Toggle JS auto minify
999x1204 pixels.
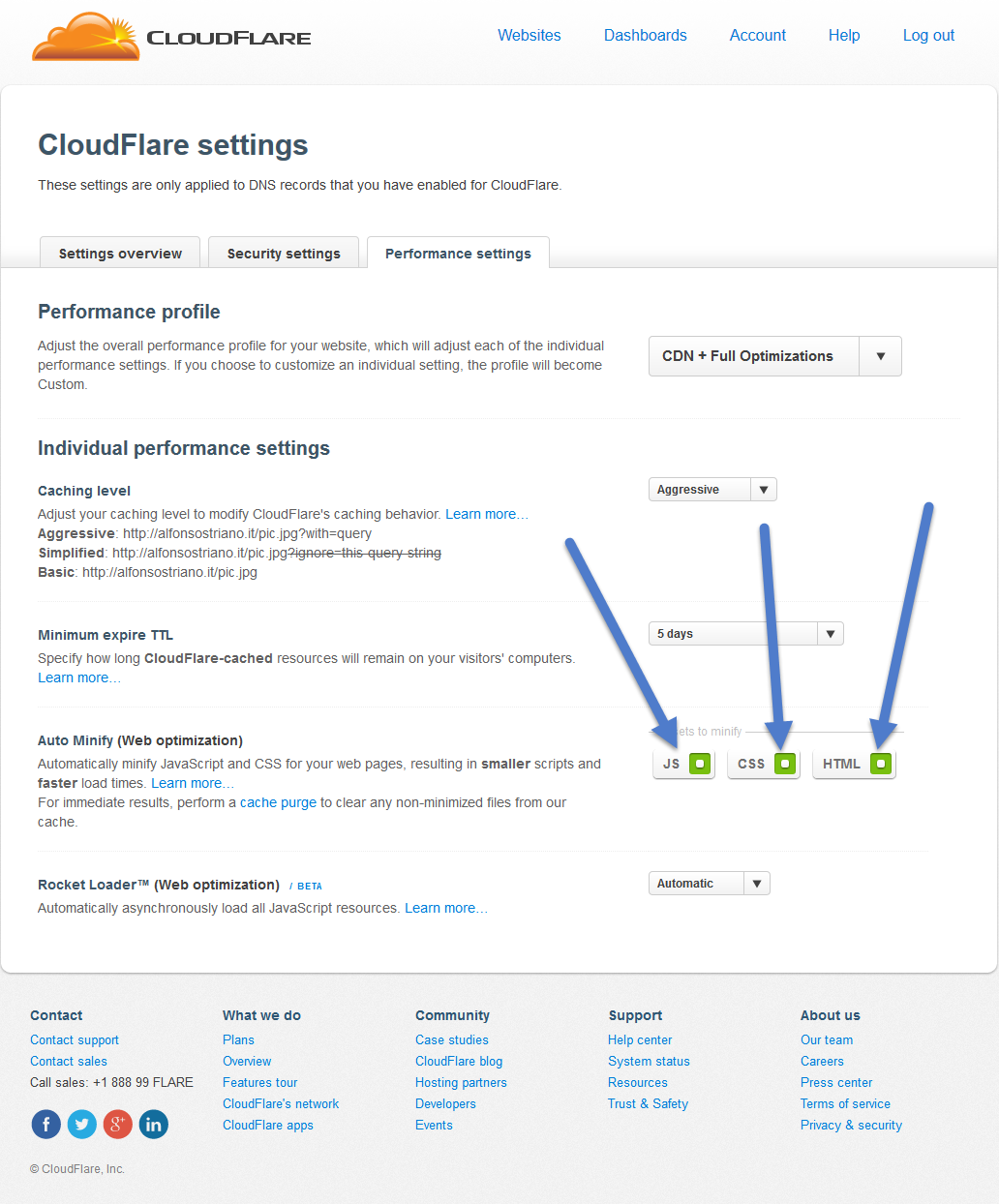tap(683, 764)
